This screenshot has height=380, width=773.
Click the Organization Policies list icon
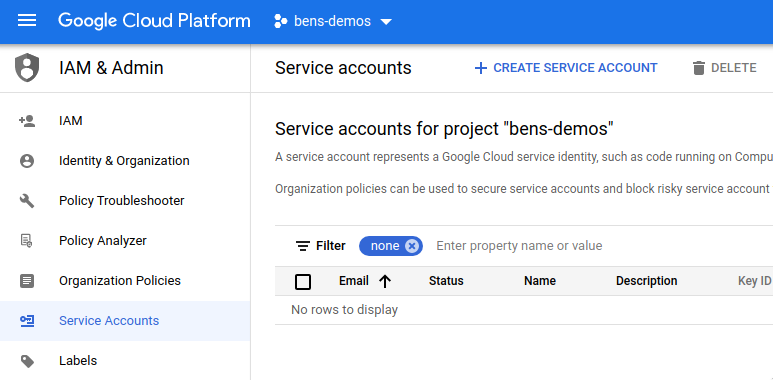point(27,281)
